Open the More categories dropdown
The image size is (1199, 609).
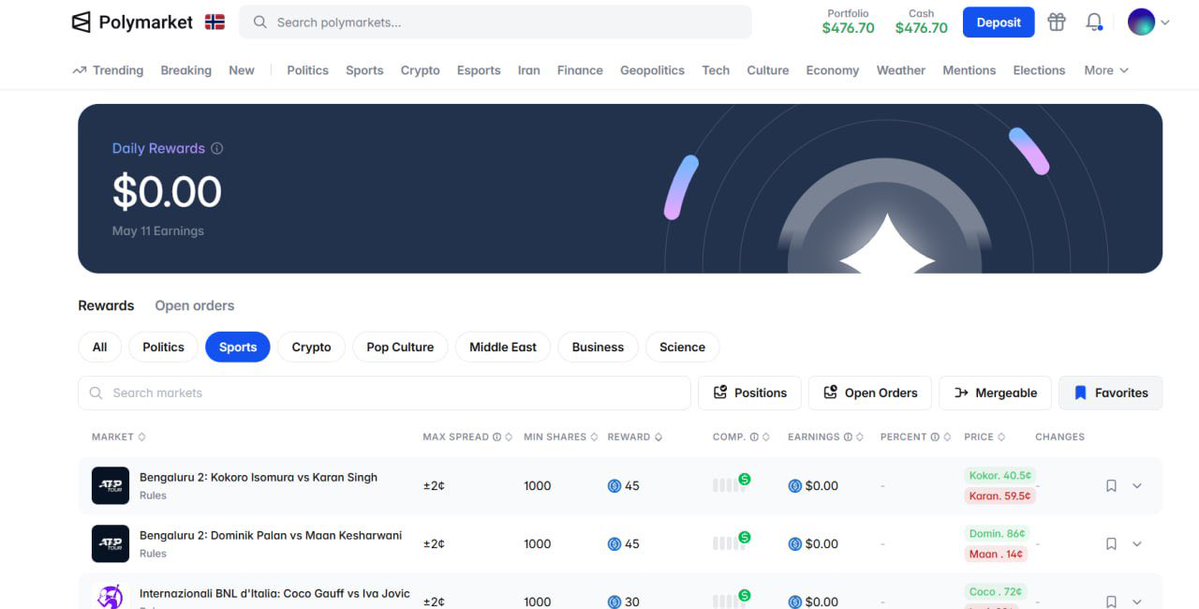coord(1106,70)
